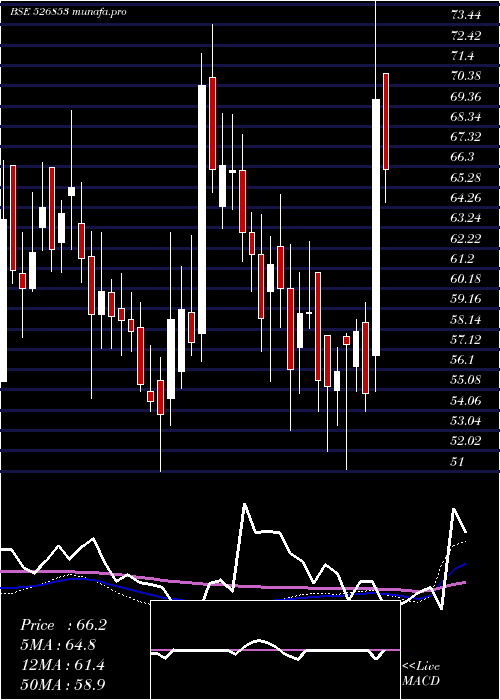
Task: Click the 66.3 price axis label
Action: coord(462,157)
